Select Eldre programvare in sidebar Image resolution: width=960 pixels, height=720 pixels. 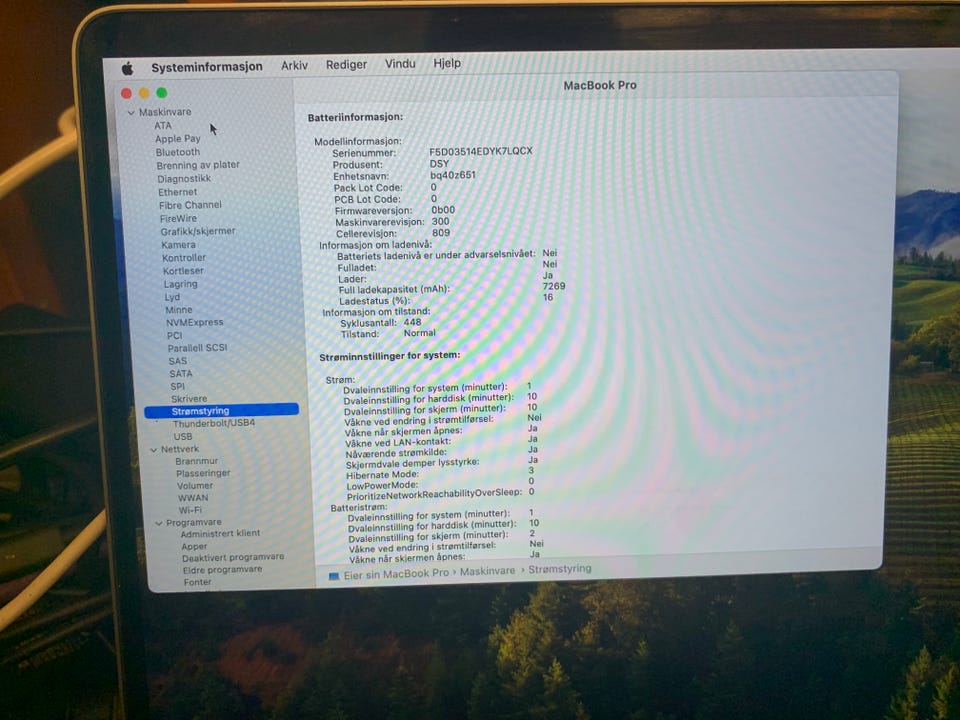(222, 569)
